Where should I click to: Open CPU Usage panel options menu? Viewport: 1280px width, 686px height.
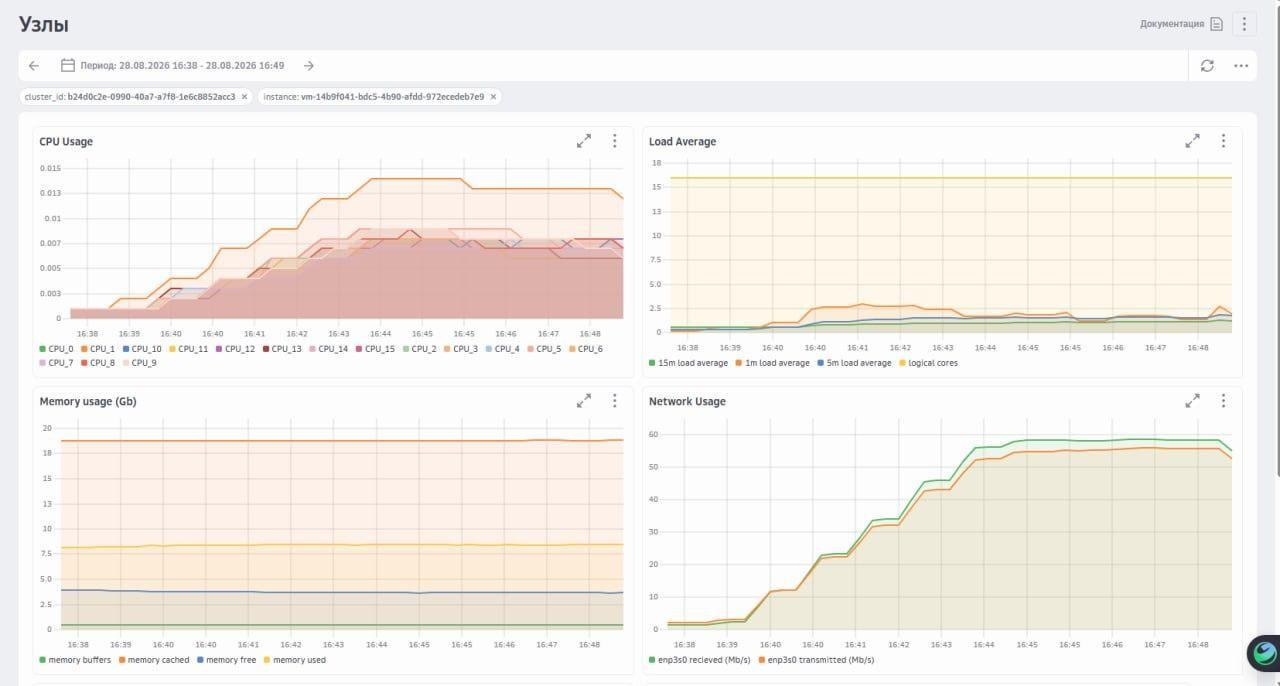tap(614, 141)
